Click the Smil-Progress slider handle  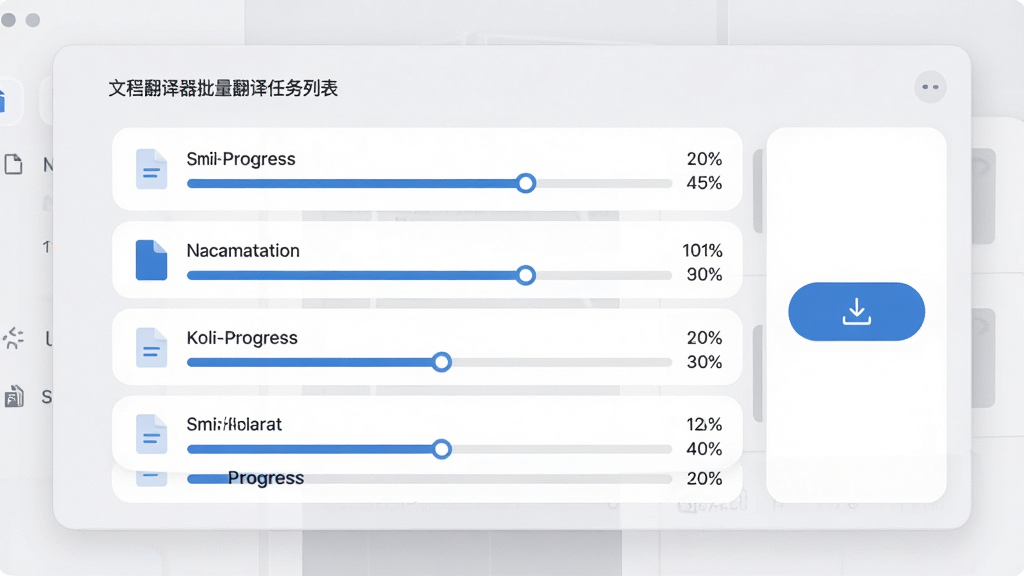click(x=526, y=184)
